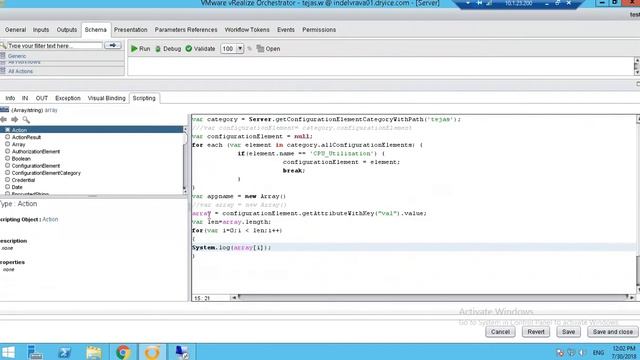Switch to the General tab

pos(16,30)
